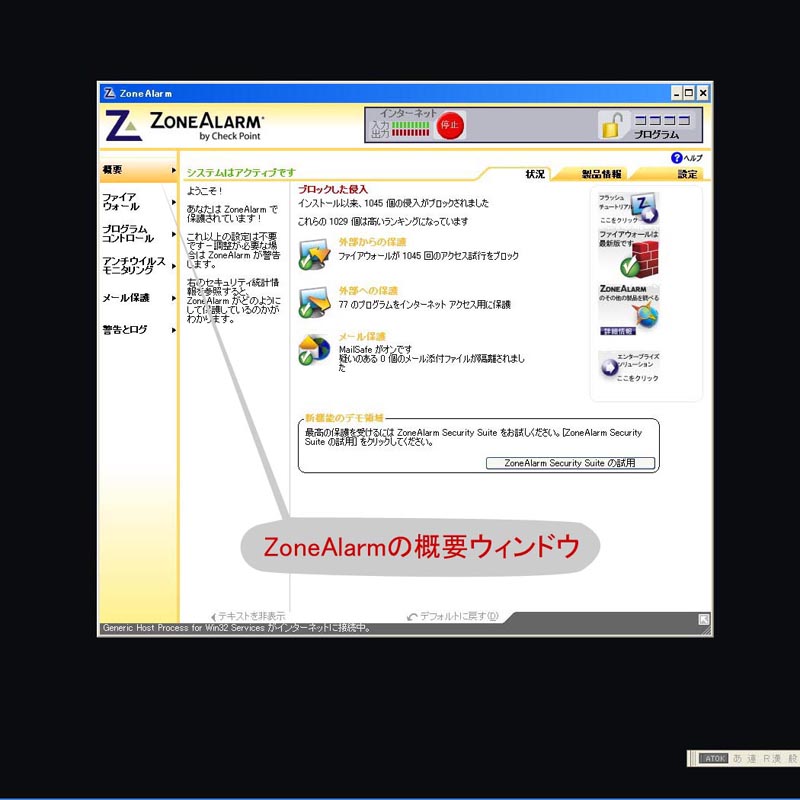
Task: Click the green 入力 traffic bar
Action: (x=411, y=125)
